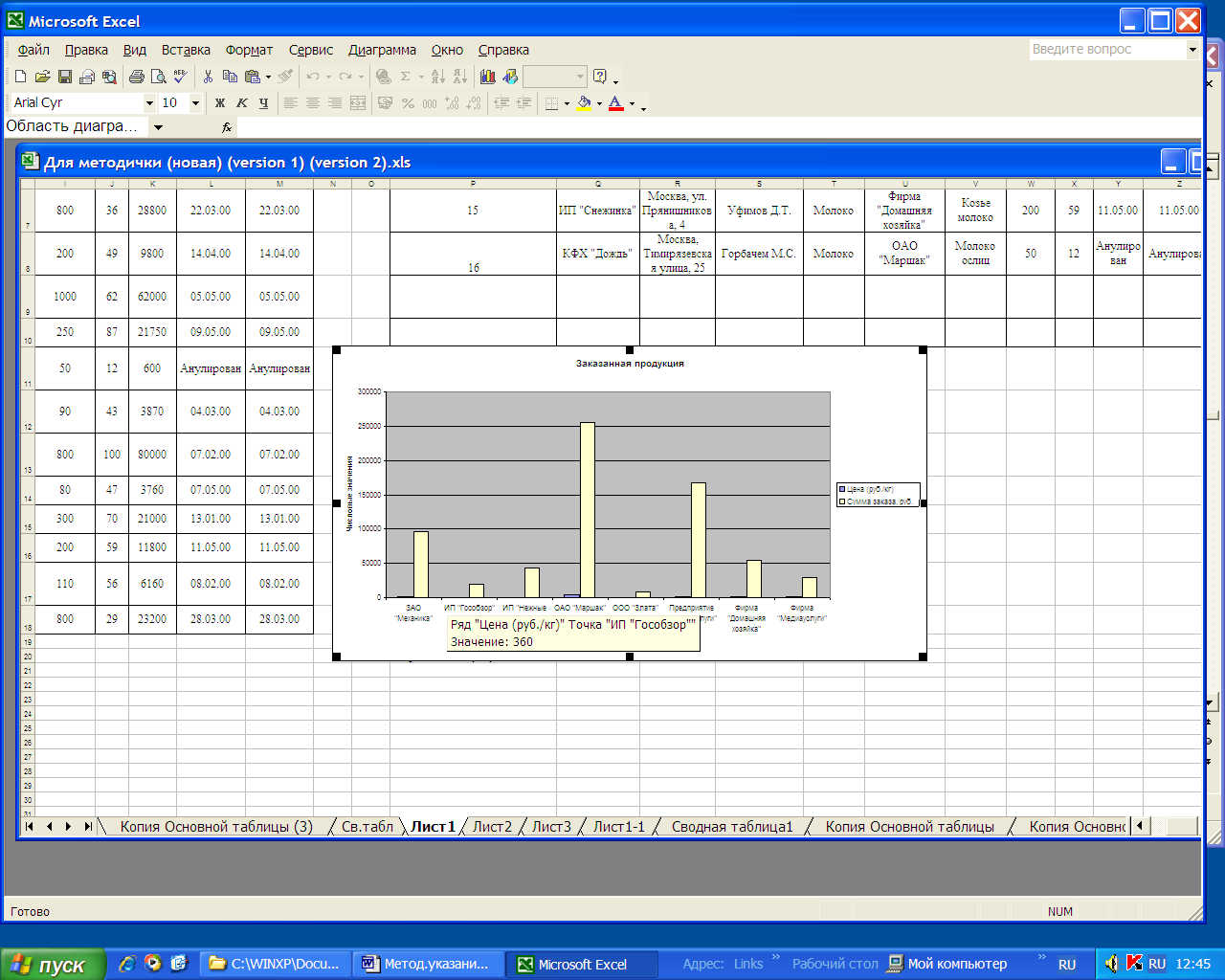Toggle italic К formatting

point(242,102)
